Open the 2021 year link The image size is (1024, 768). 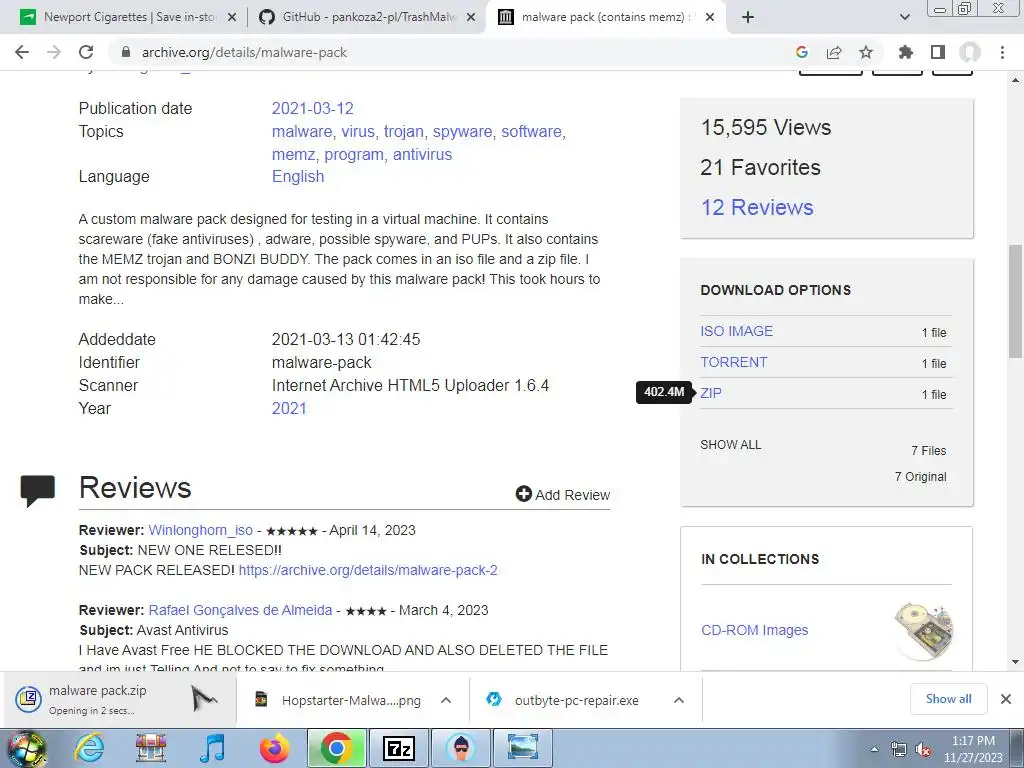(289, 408)
